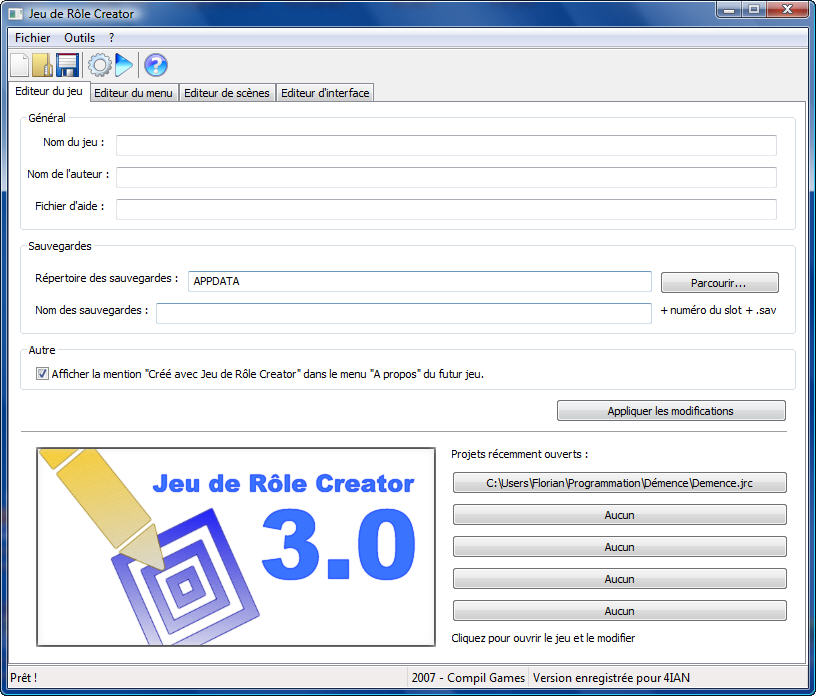
Task: Click the New project blank page icon
Action: pyautogui.click(x=20, y=65)
